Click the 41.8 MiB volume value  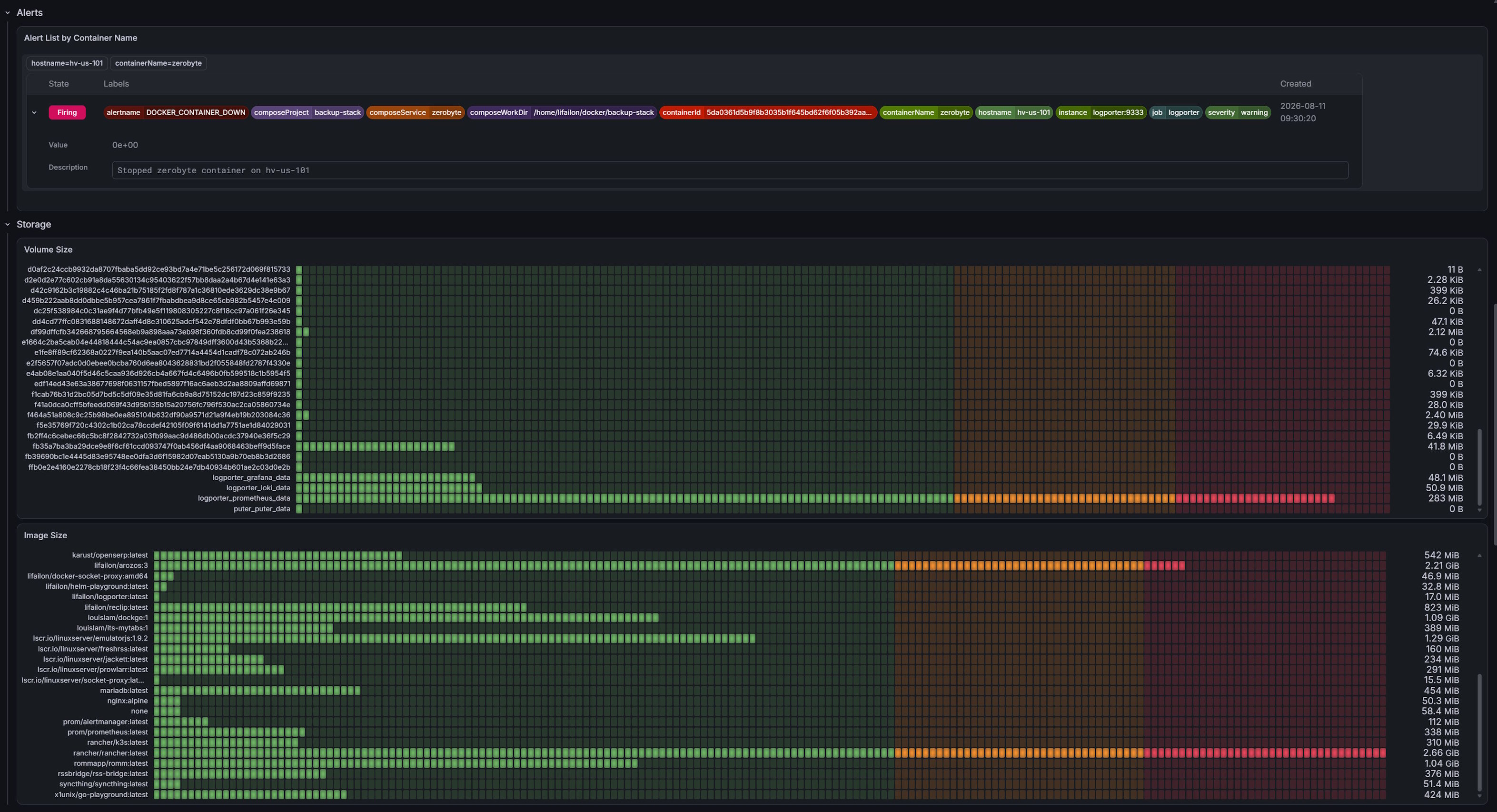point(1445,446)
